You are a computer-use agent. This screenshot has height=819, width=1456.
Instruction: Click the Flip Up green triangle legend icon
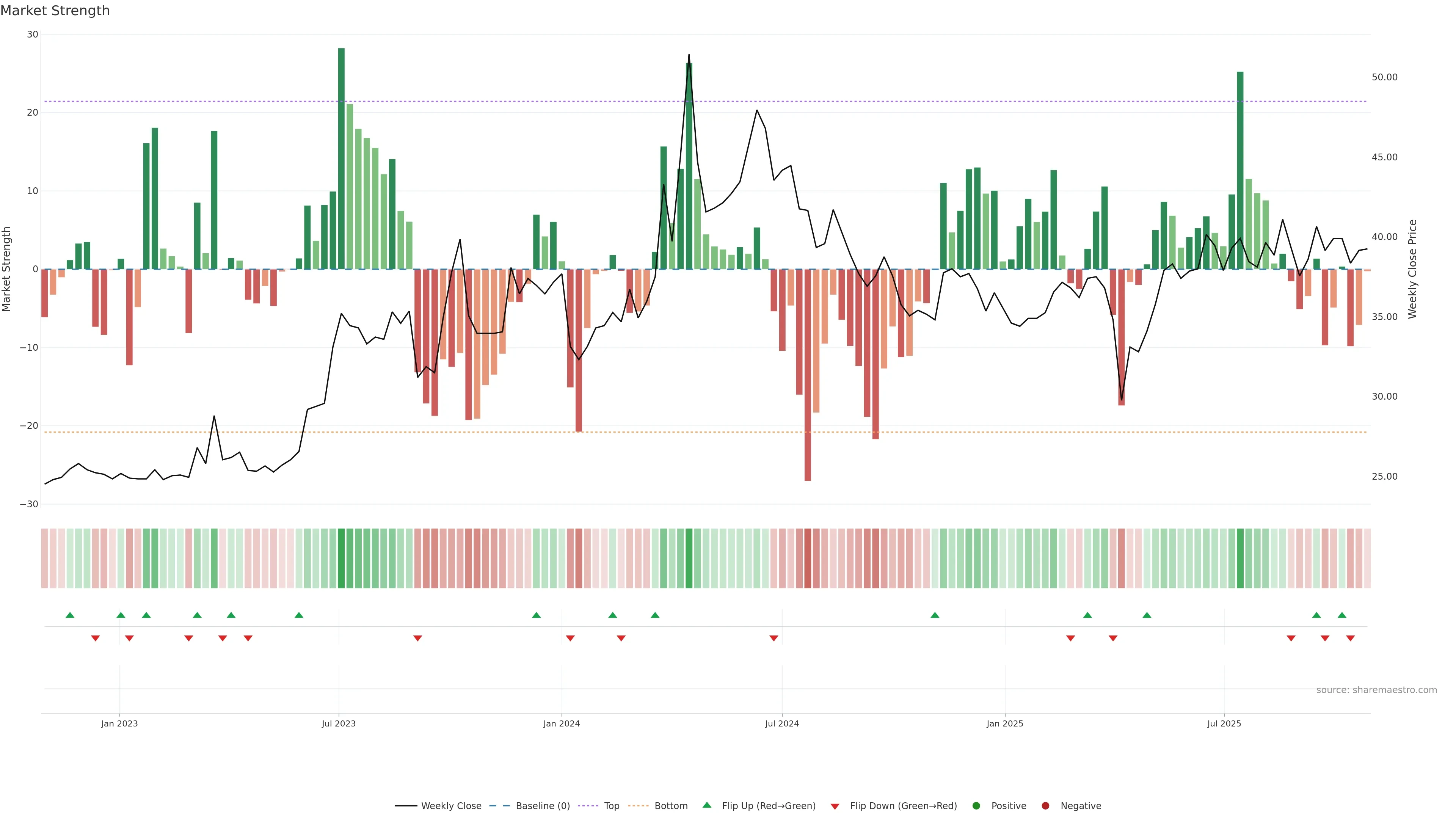[706, 805]
